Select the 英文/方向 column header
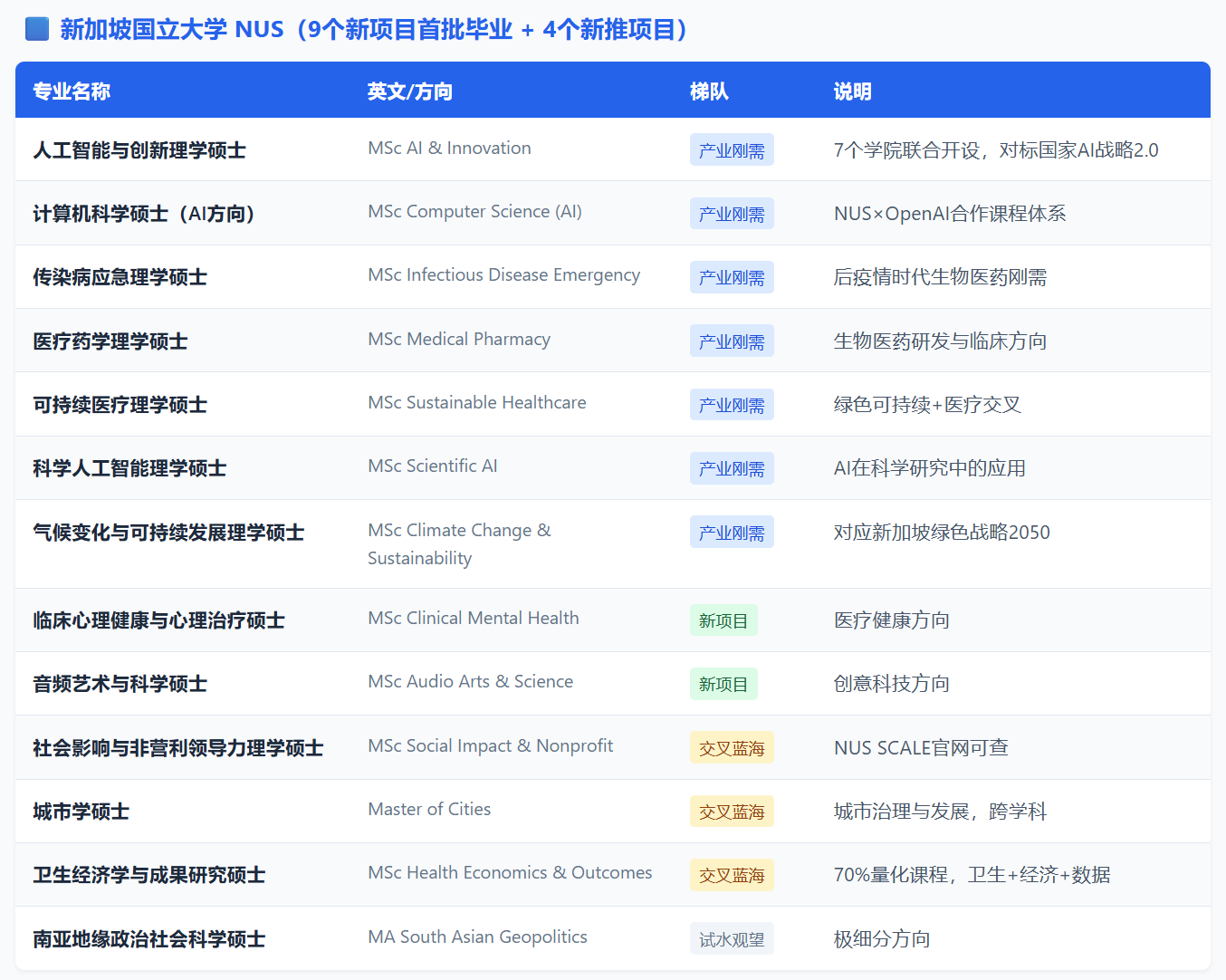Image resolution: width=1226 pixels, height=980 pixels. coord(410,91)
